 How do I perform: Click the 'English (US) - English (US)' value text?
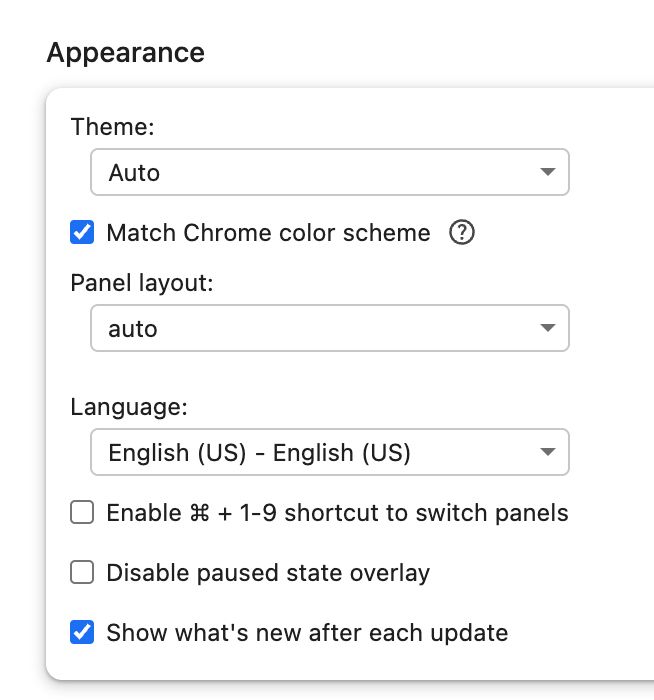pos(260,452)
